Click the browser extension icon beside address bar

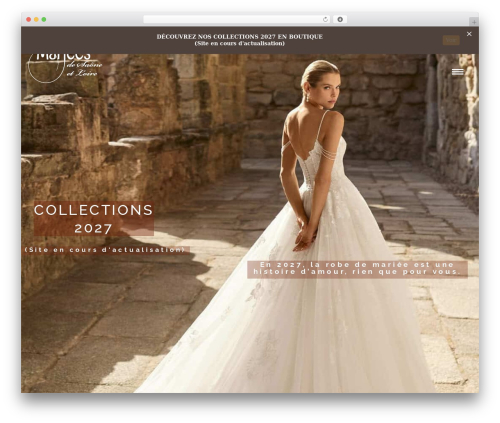pyautogui.click(x=340, y=19)
